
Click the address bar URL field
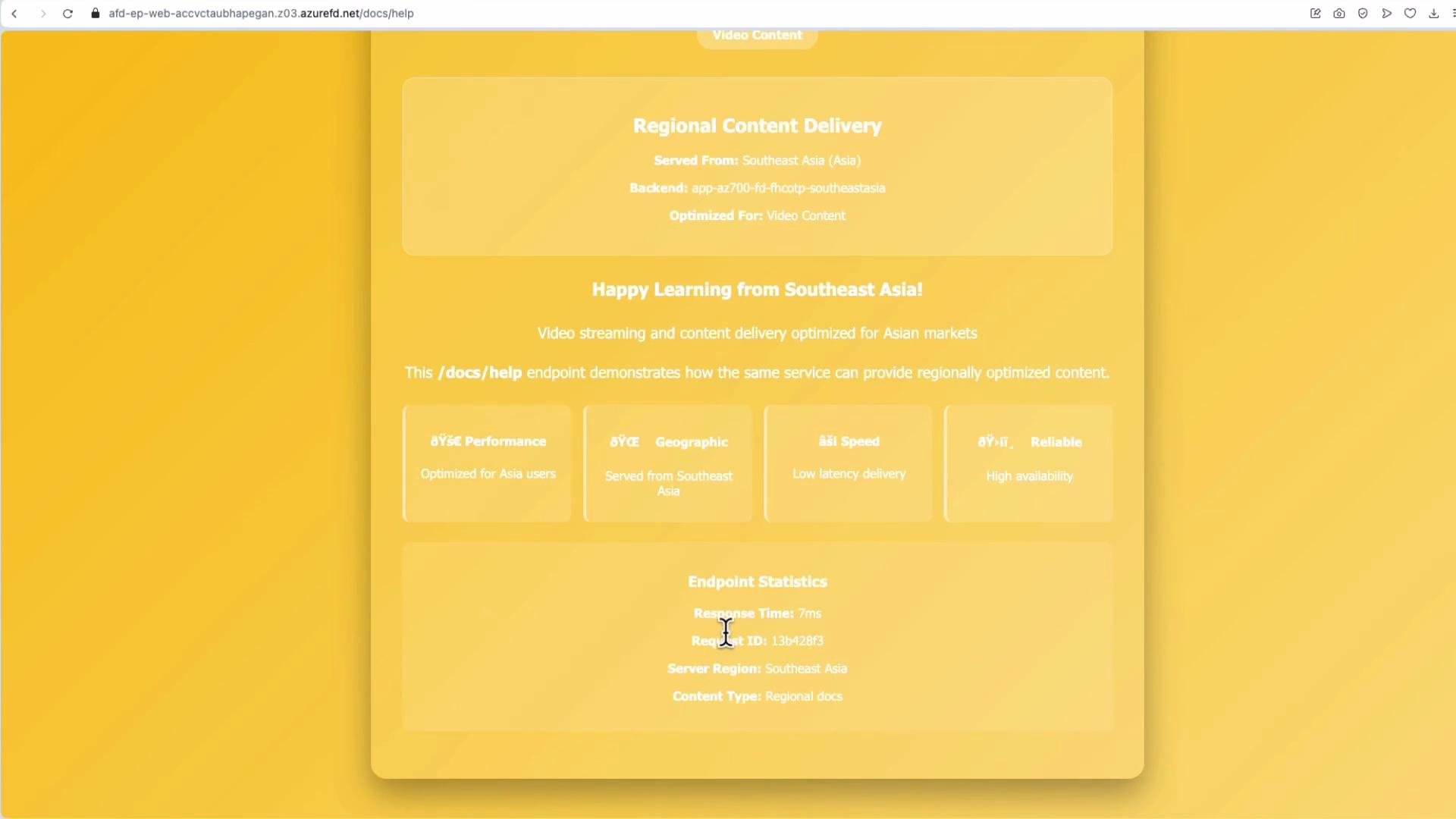tap(261, 14)
